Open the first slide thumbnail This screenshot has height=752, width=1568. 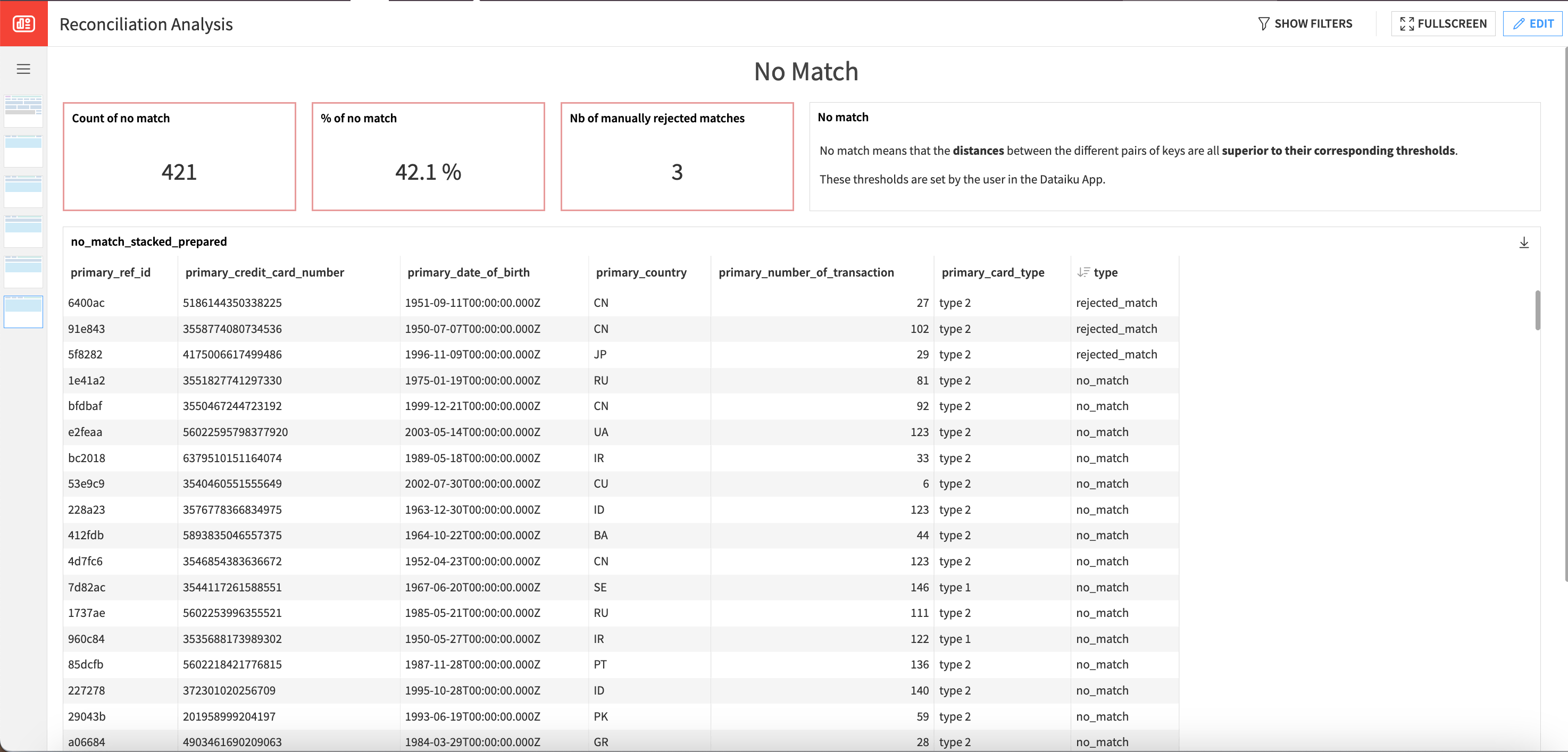click(24, 111)
